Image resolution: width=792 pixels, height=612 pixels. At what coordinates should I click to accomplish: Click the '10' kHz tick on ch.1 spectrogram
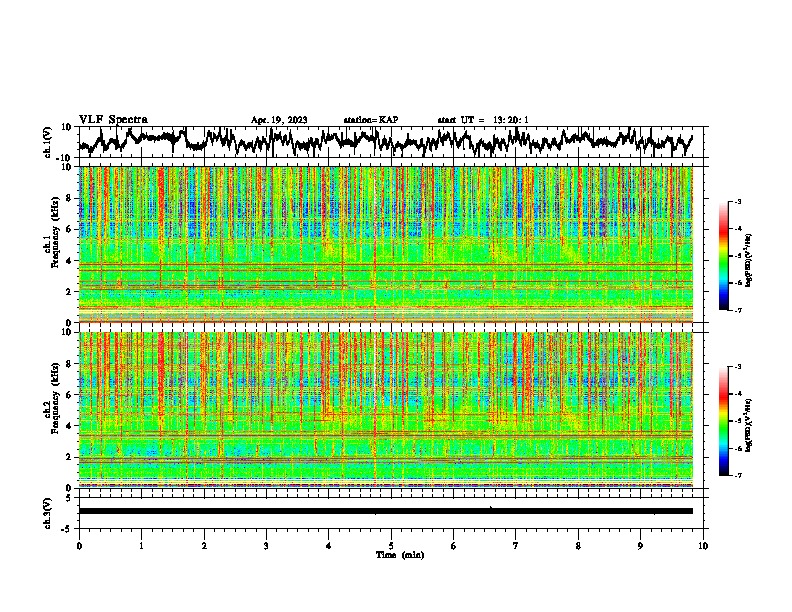click(67, 167)
